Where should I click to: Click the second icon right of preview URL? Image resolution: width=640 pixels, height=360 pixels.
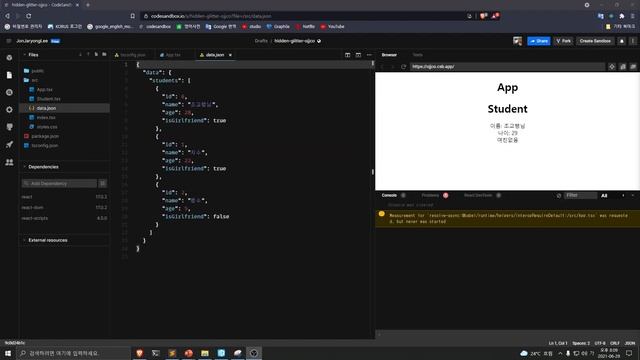[x=622, y=67]
